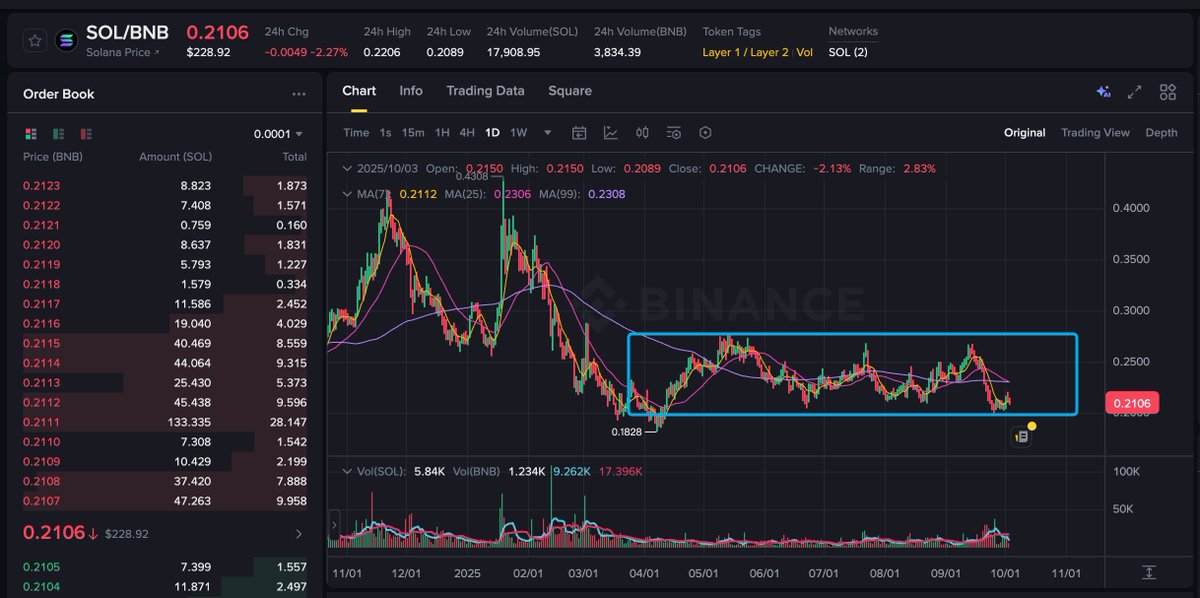The height and width of the screenshot is (598, 1200).
Task: Expand the chart to fullscreen
Action: [1135, 92]
